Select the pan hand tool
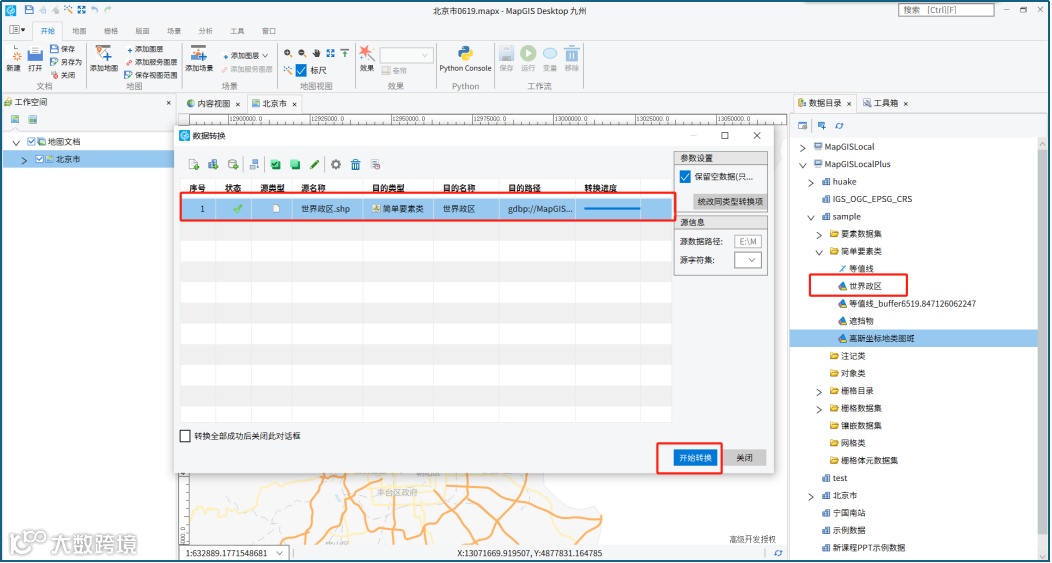This screenshot has width=1052, height=563. 316,53
